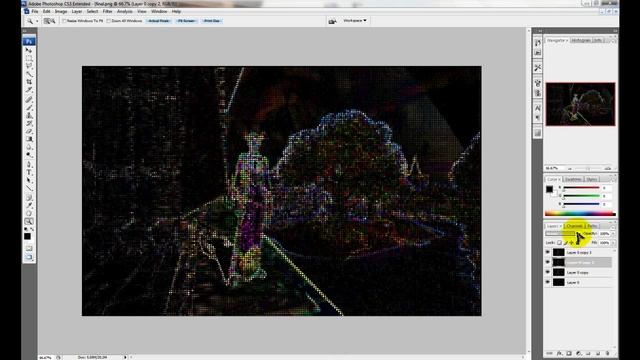640x360 pixels.
Task: Select the Lasso tool
Action: coord(29,66)
